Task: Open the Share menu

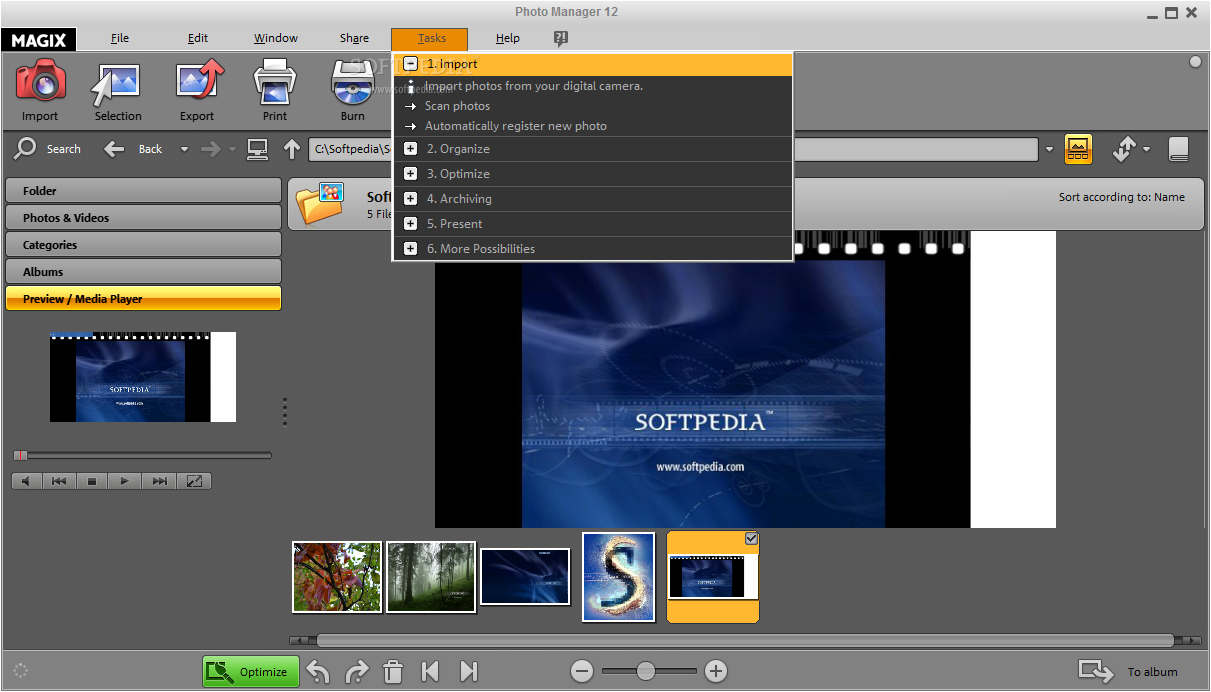Action: (354, 38)
